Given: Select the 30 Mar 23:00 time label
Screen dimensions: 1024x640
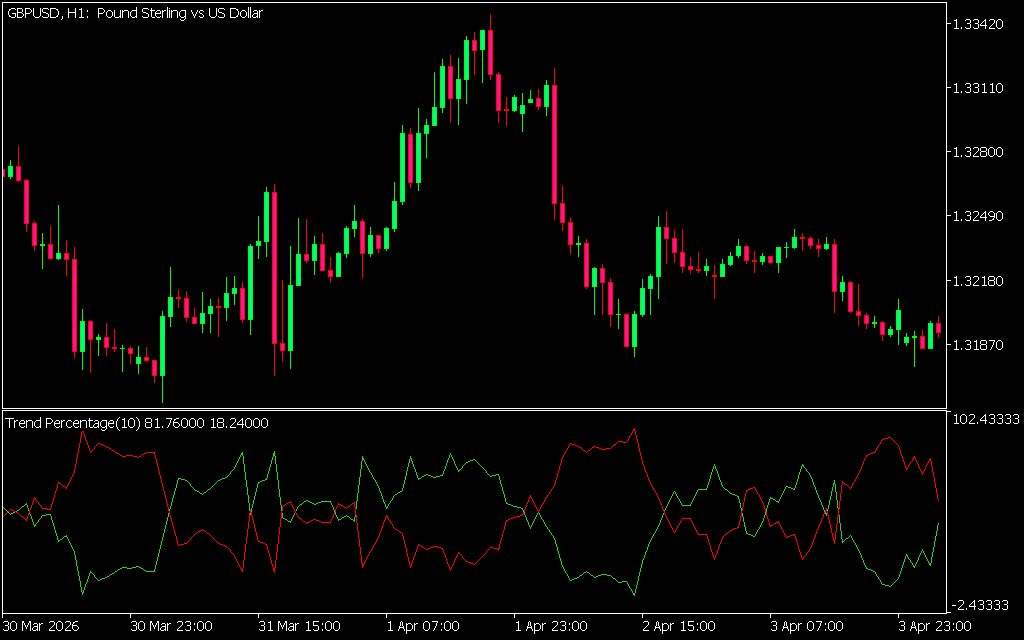Looking at the screenshot, I should 171,626.
